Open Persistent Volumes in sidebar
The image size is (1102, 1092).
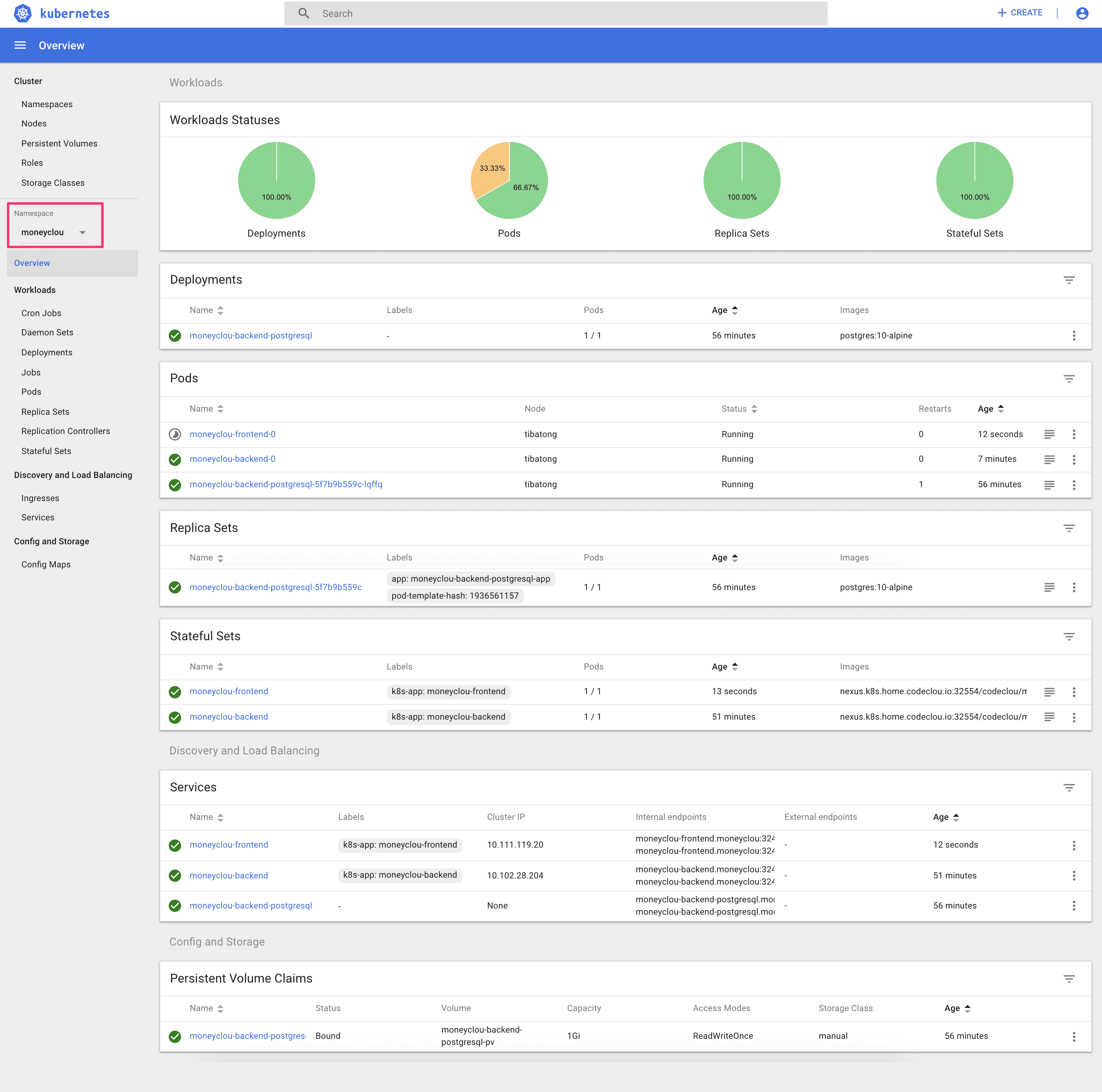click(x=59, y=144)
